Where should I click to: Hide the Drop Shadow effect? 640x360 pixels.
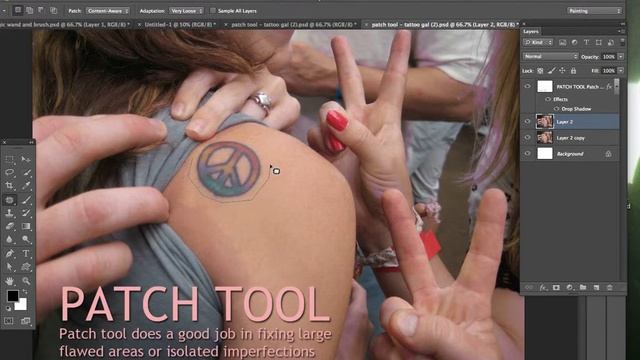coord(556,109)
